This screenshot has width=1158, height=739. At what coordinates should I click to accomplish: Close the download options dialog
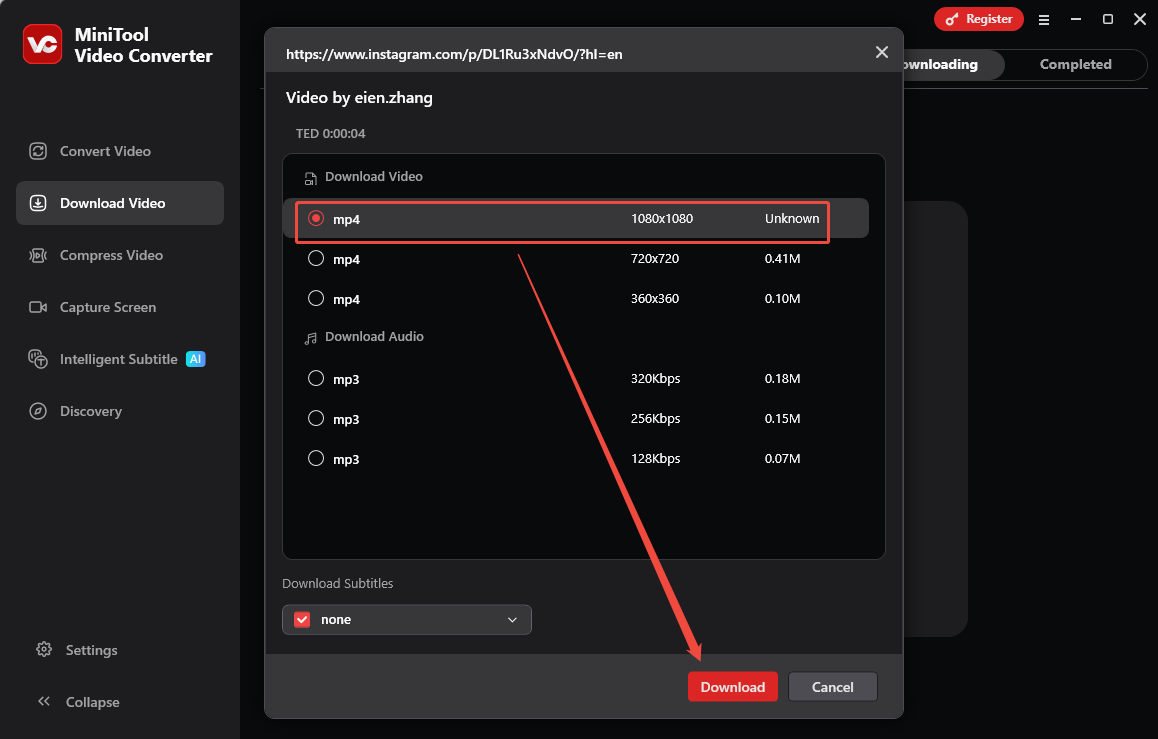coord(882,52)
